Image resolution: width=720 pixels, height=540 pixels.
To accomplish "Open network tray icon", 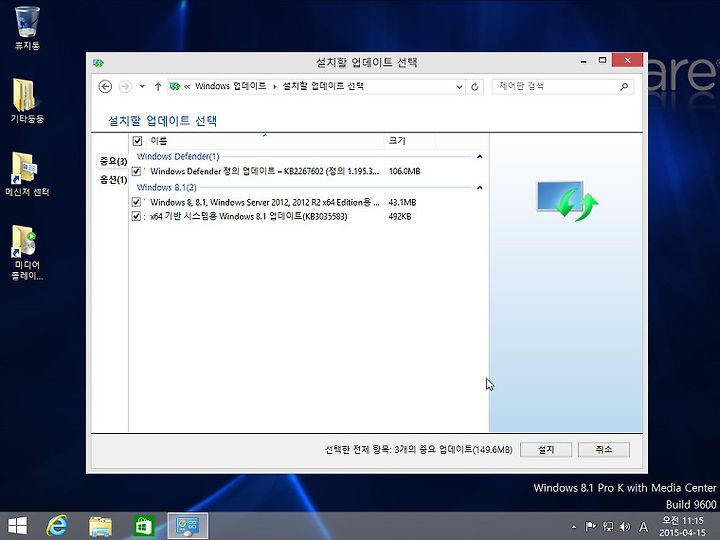I will (x=608, y=526).
